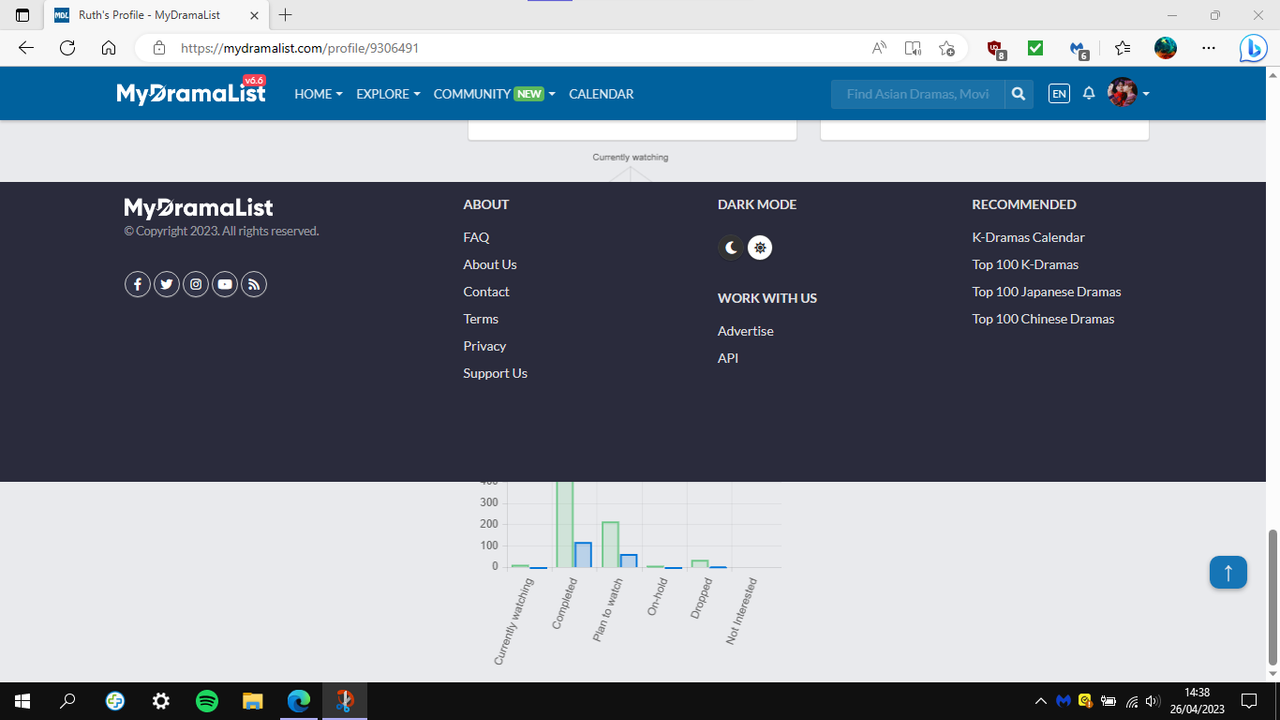Open the RSS feed icon
The height and width of the screenshot is (720, 1280).
pyautogui.click(x=254, y=285)
